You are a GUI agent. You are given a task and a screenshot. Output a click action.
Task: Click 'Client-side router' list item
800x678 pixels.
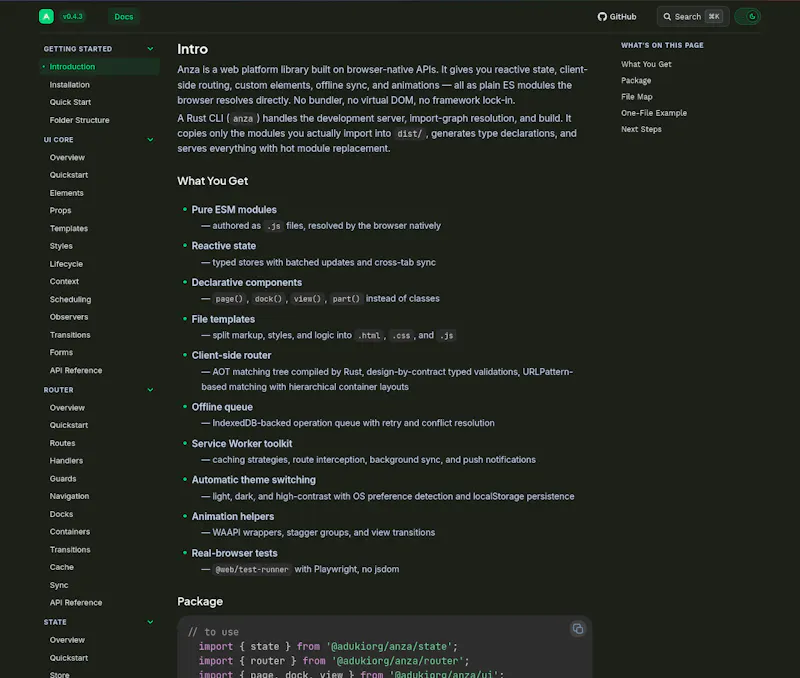point(231,356)
